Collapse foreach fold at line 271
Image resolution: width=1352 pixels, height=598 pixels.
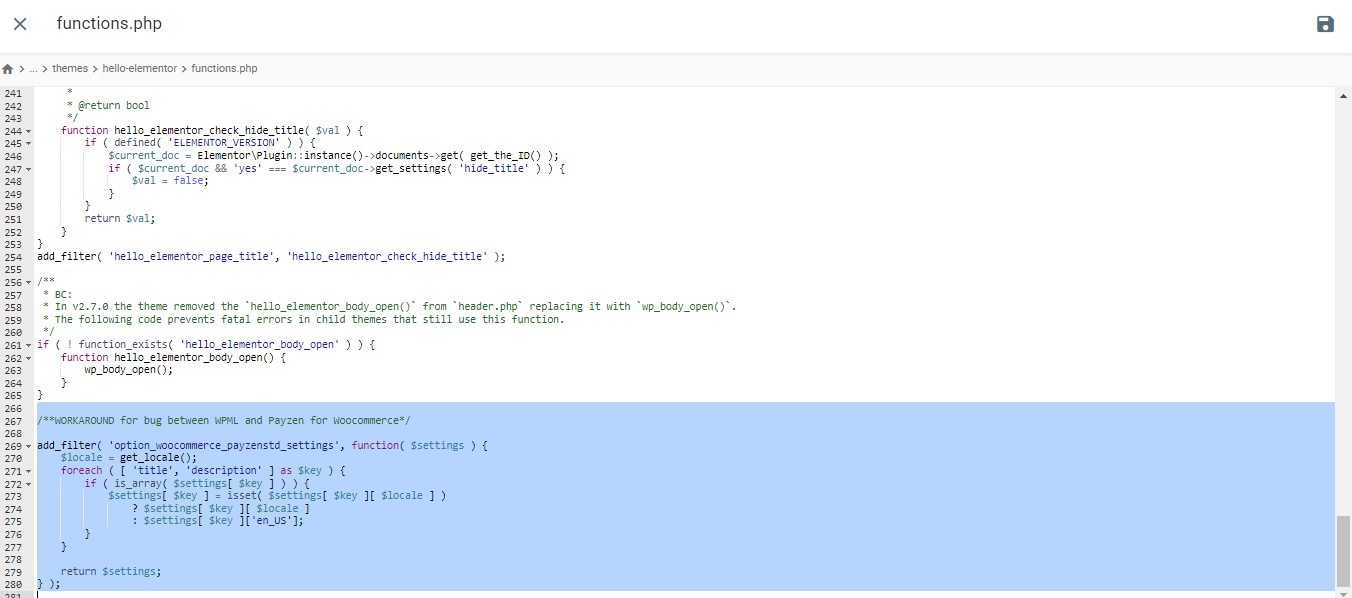(x=29, y=470)
